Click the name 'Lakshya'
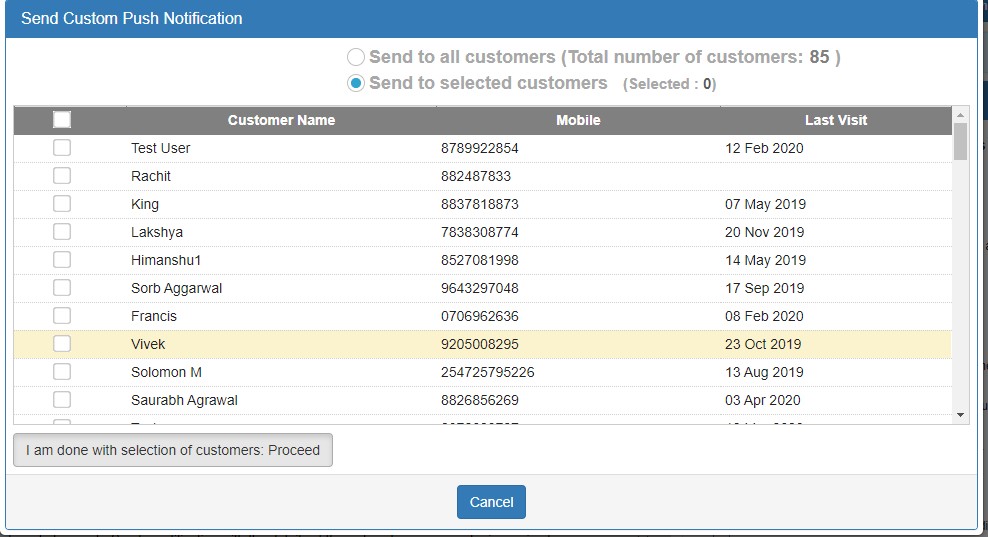988x537 pixels. (156, 232)
